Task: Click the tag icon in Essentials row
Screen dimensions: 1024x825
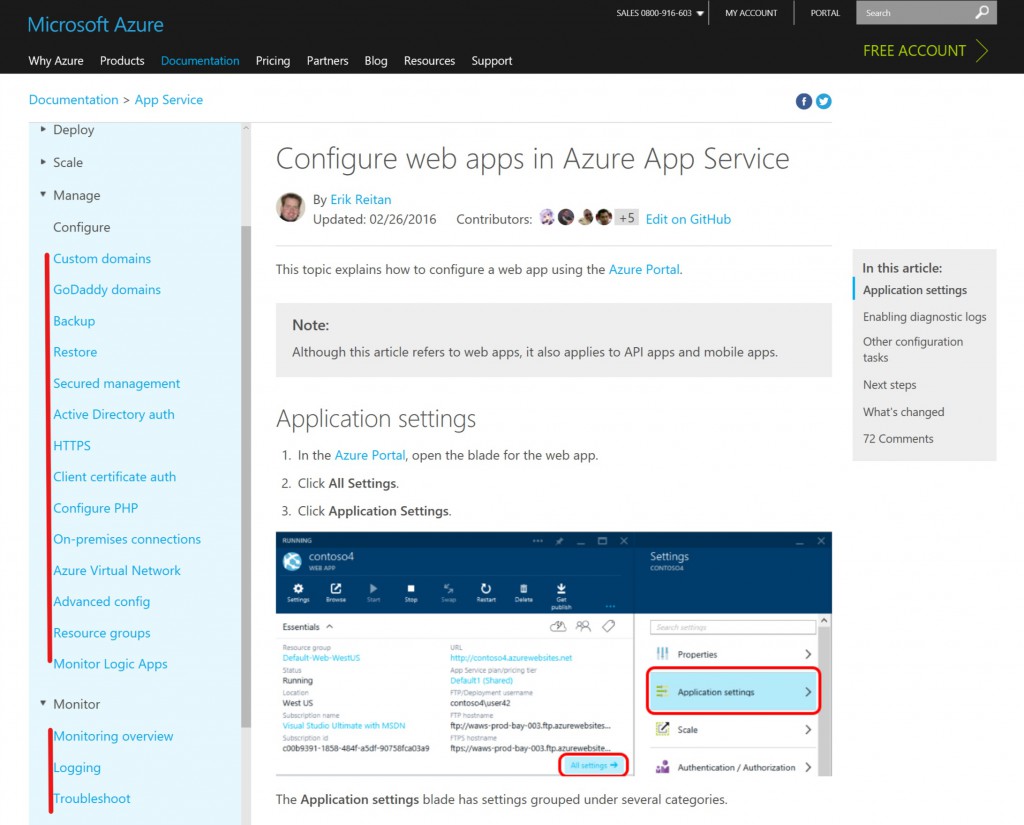Action: click(x=609, y=626)
